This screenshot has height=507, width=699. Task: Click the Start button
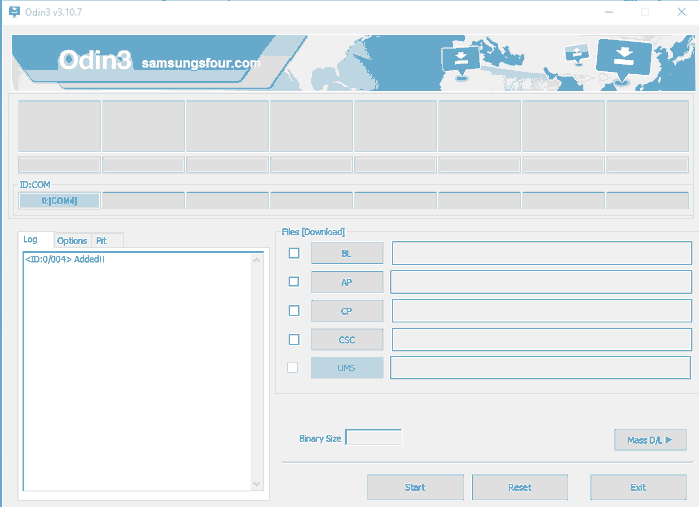coord(415,487)
